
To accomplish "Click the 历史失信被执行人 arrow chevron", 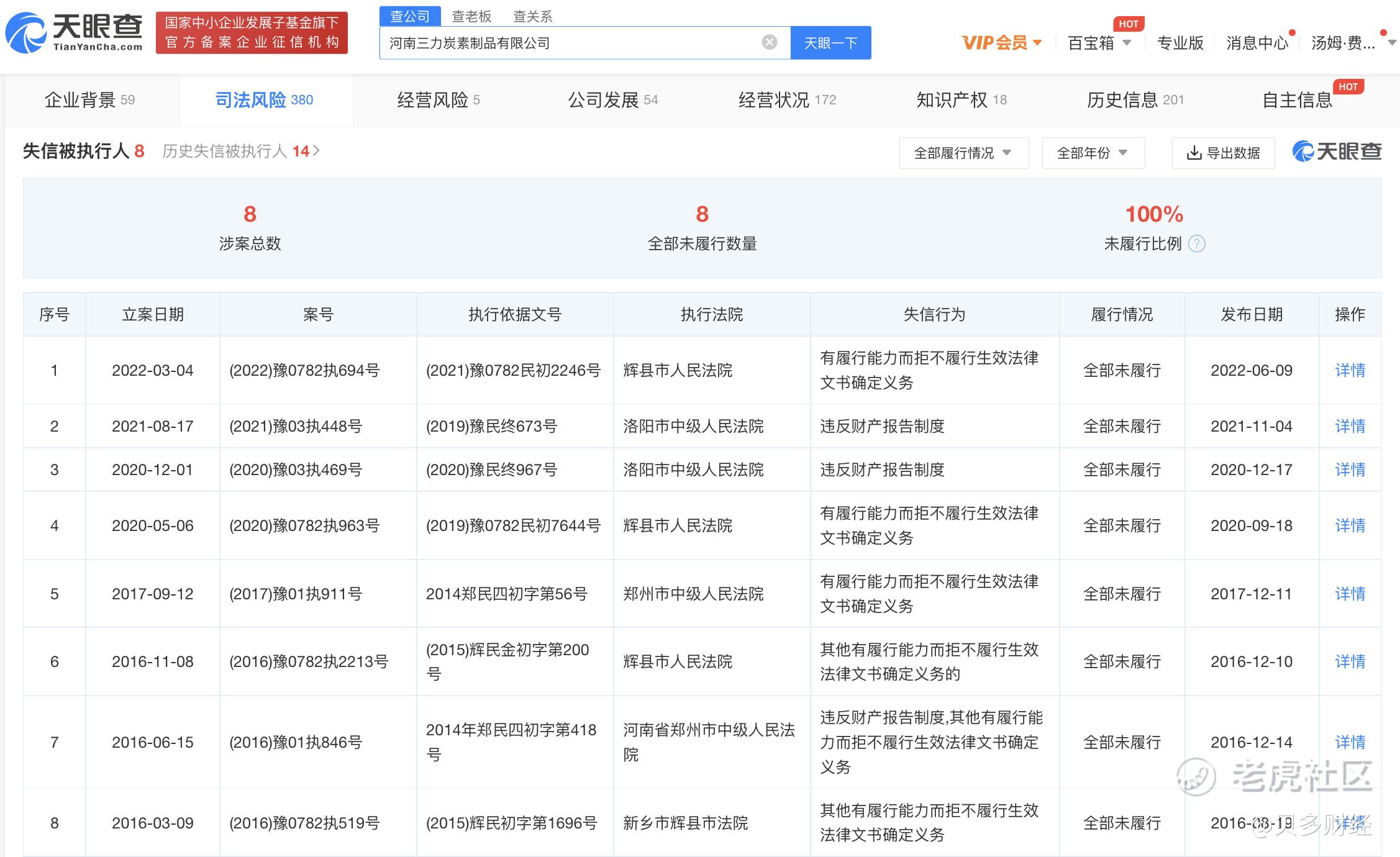I will tap(317, 151).
